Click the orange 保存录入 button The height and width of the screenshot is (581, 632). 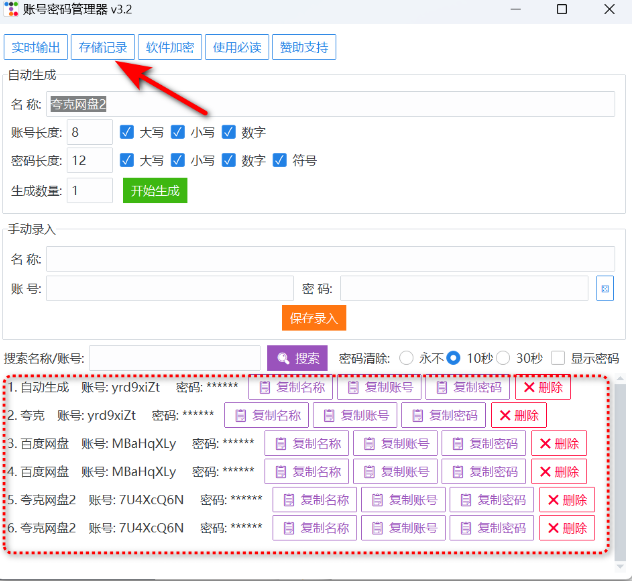(314, 318)
